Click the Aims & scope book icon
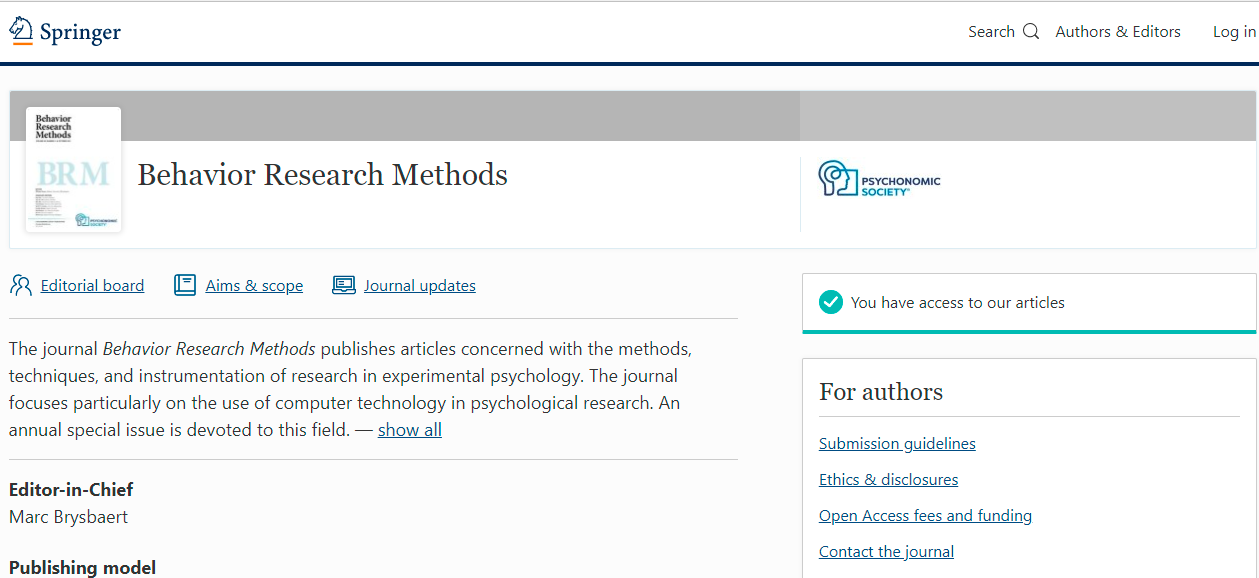 point(185,285)
